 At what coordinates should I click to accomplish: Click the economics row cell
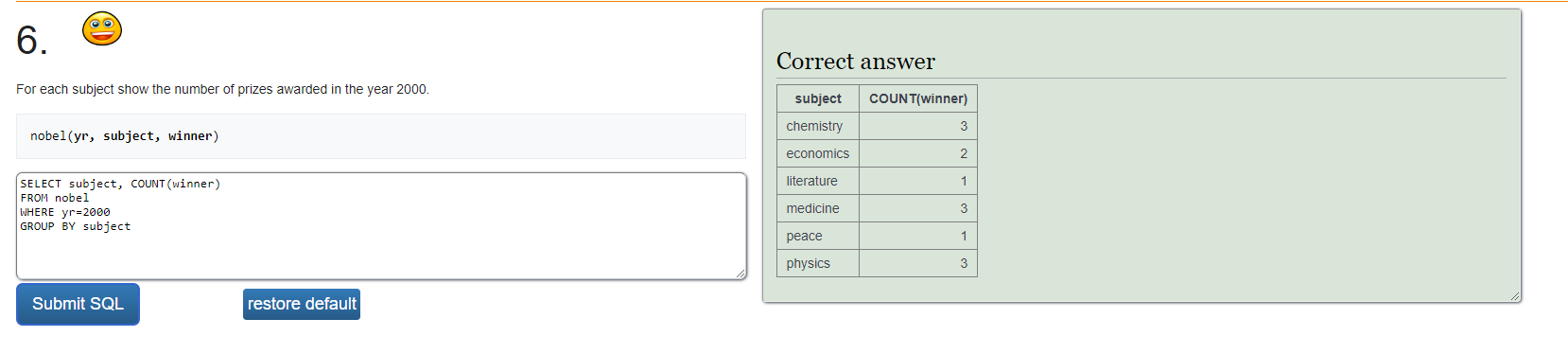coord(818,153)
